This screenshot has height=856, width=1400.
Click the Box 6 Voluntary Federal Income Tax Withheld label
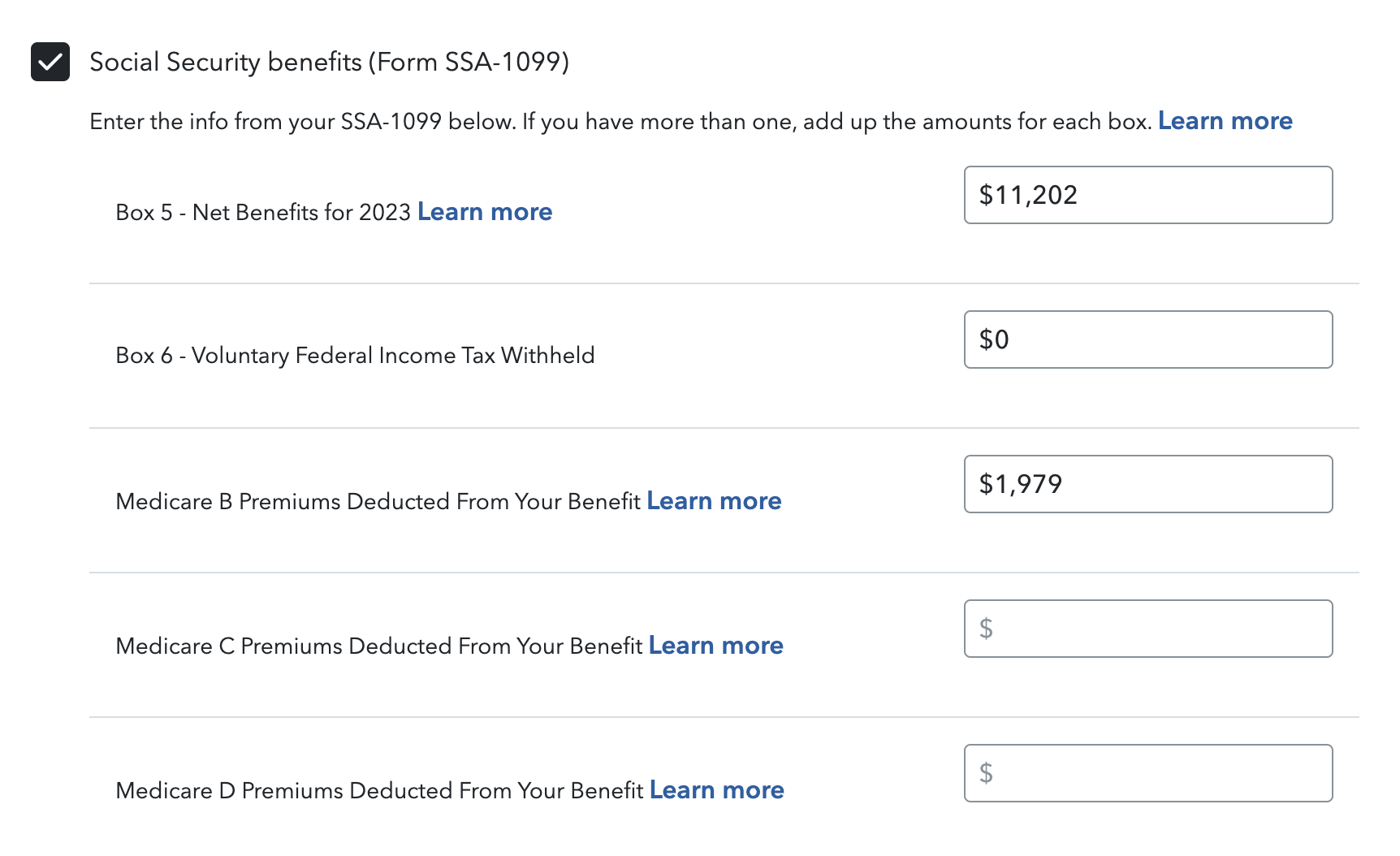pyautogui.click(x=355, y=356)
